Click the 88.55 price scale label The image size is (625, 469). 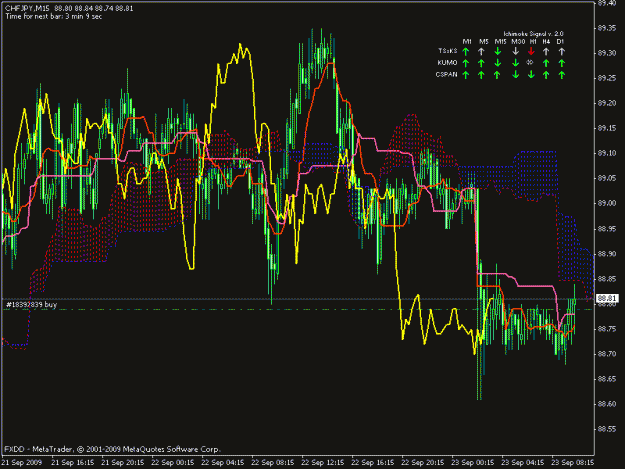pos(607,429)
